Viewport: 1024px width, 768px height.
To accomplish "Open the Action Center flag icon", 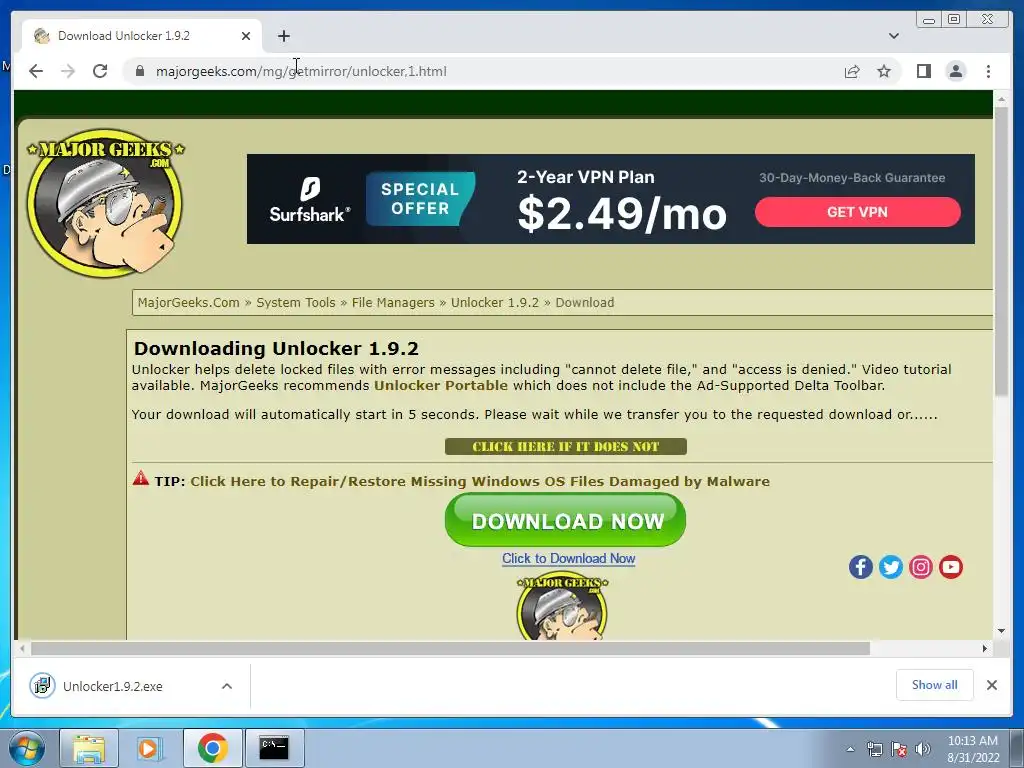I will click(899, 749).
